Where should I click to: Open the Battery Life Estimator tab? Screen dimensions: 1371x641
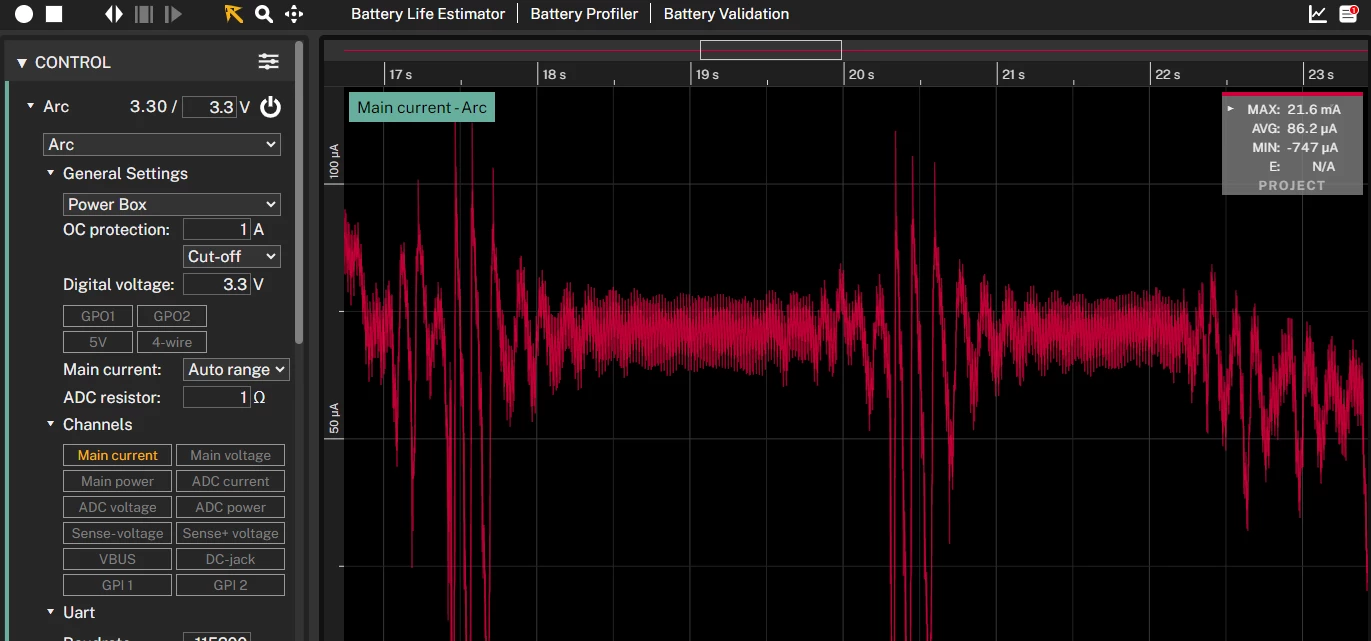tap(428, 14)
